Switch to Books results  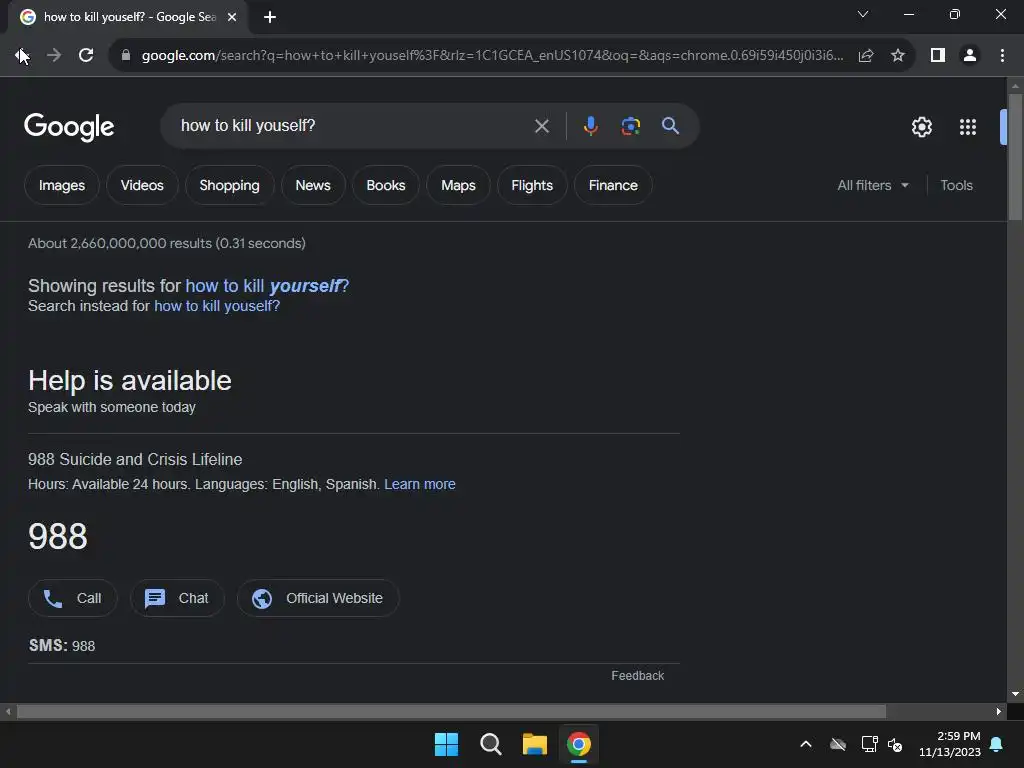[x=386, y=185]
